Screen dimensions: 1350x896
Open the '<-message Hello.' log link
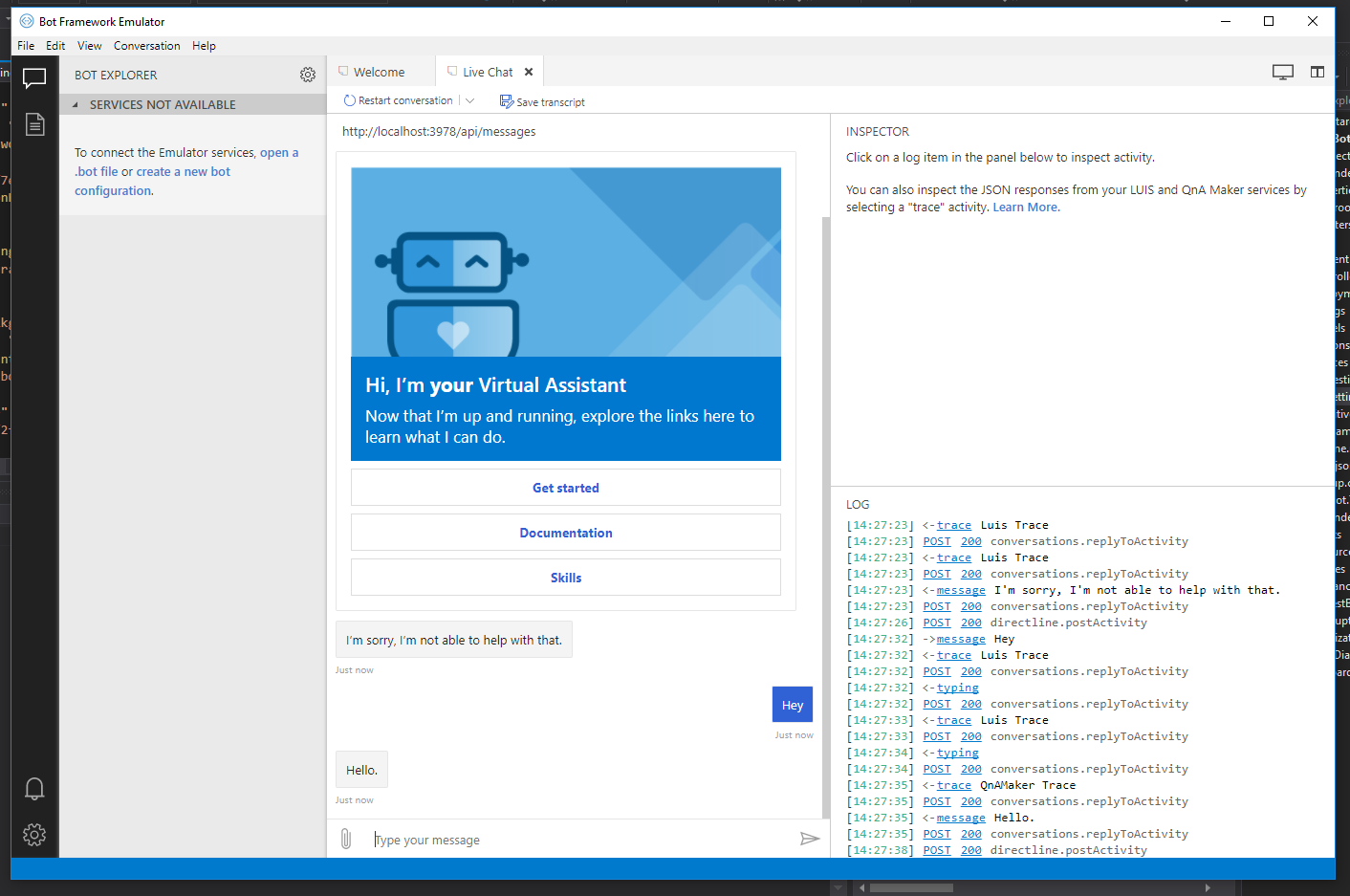click(961, 818)
